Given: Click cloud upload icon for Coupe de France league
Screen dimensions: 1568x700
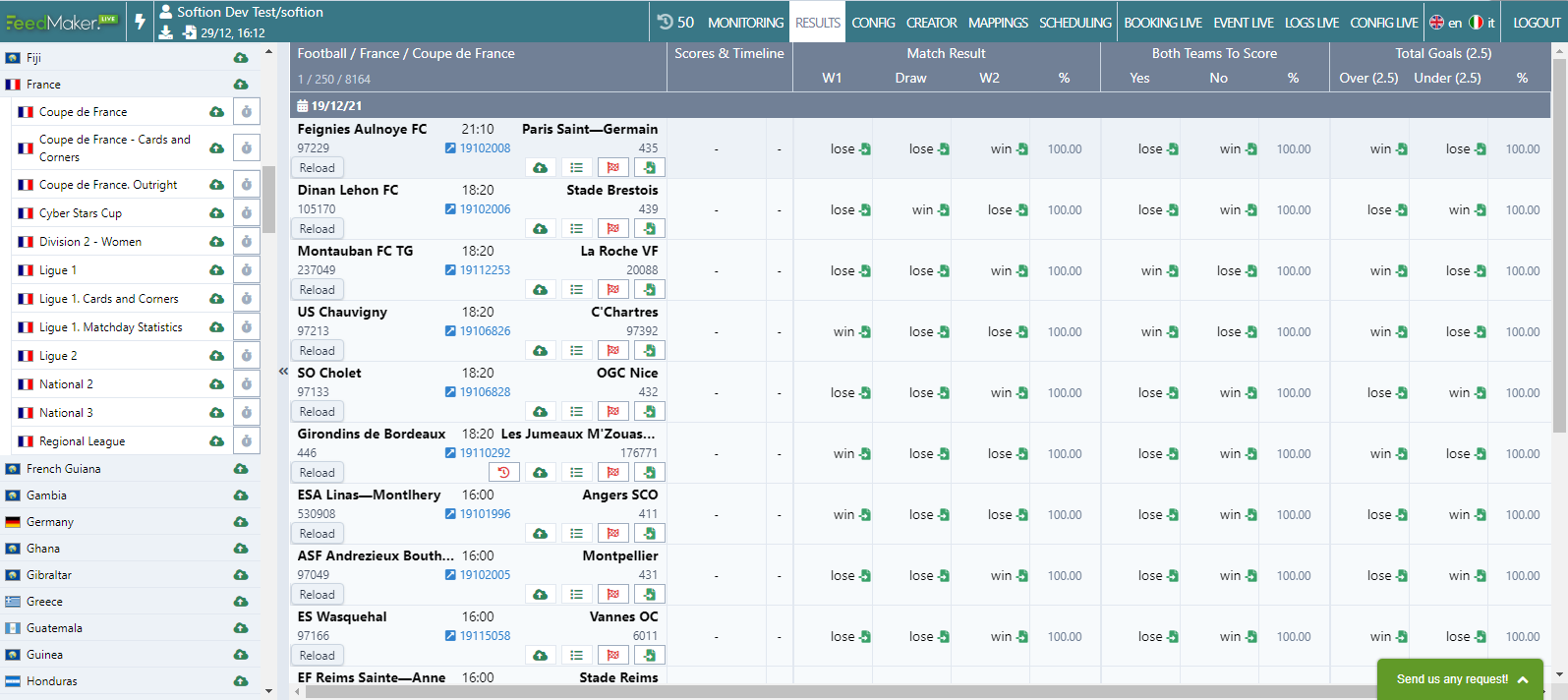Looking at the screenshot, I should coord(216,112).
